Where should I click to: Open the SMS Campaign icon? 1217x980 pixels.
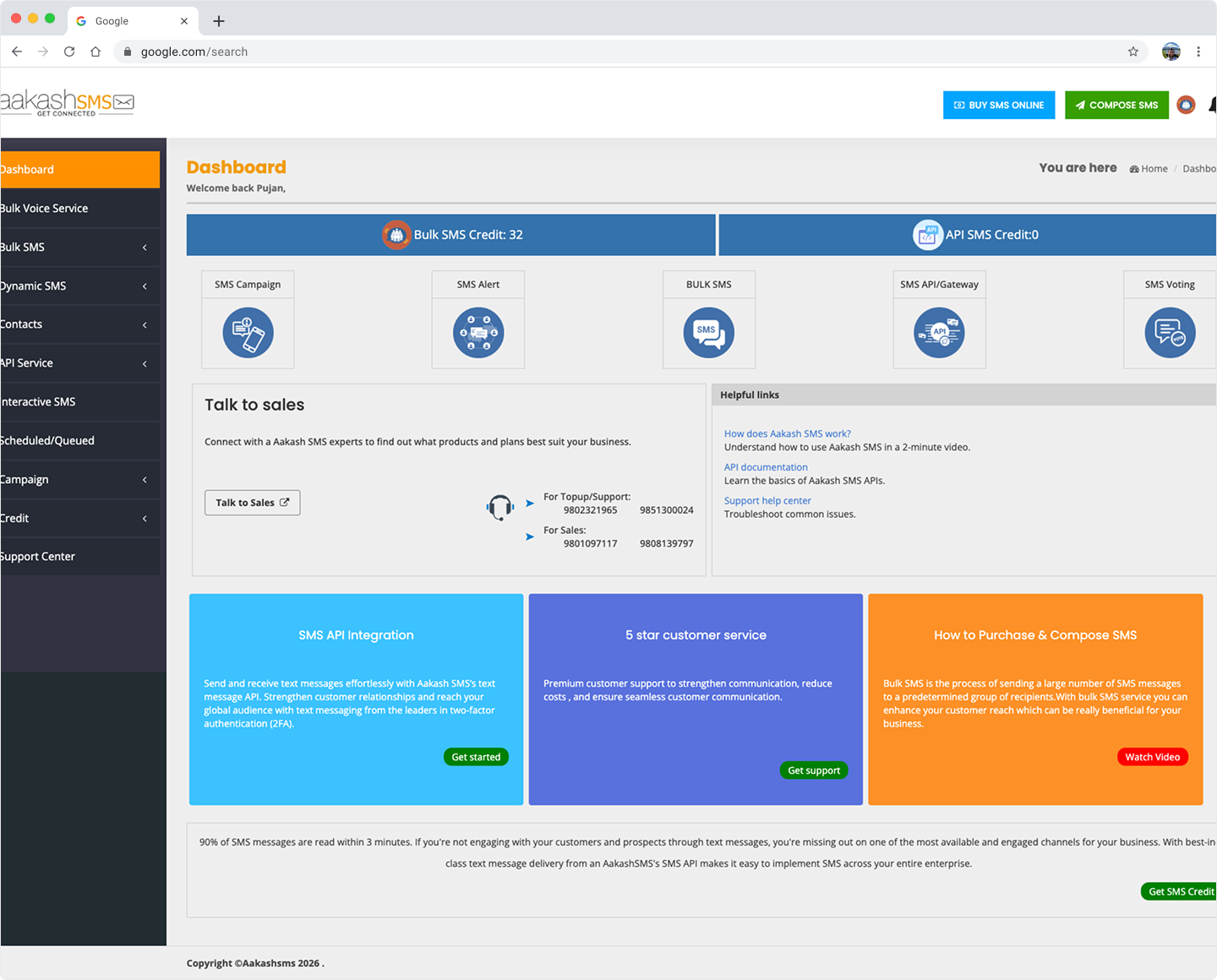(x=248, y=333)
